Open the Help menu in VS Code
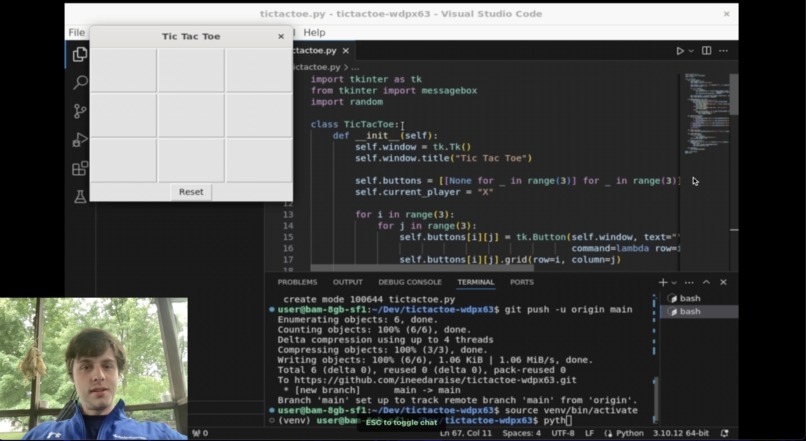Image resolution: width=806 pixels, height=441 pixels. (x=314, y=32)
